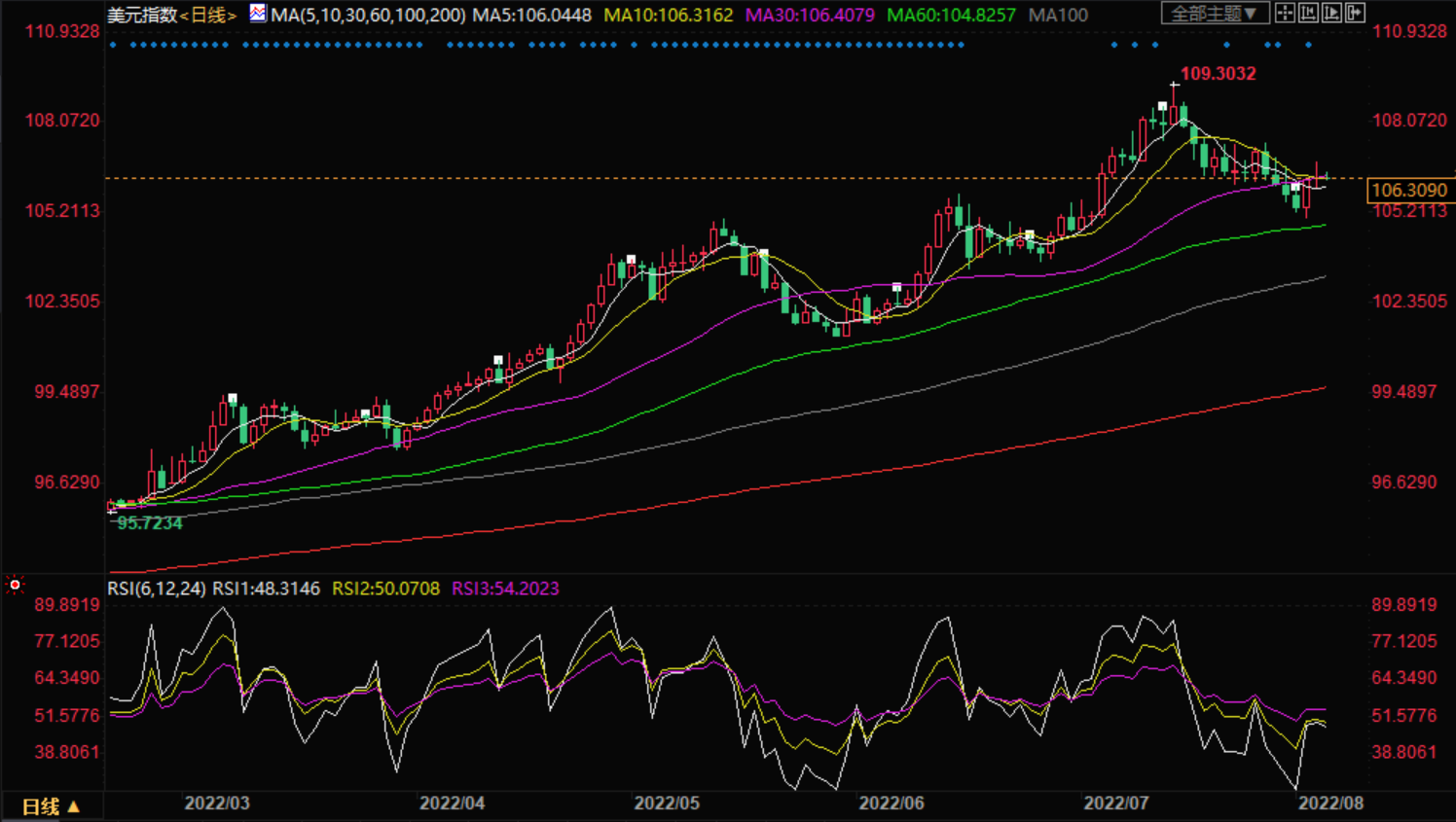This screenshot has width=1456, height=822.
Task: Click the white marker on 109.3032 peak candle
Action: tap(1162, 106)
